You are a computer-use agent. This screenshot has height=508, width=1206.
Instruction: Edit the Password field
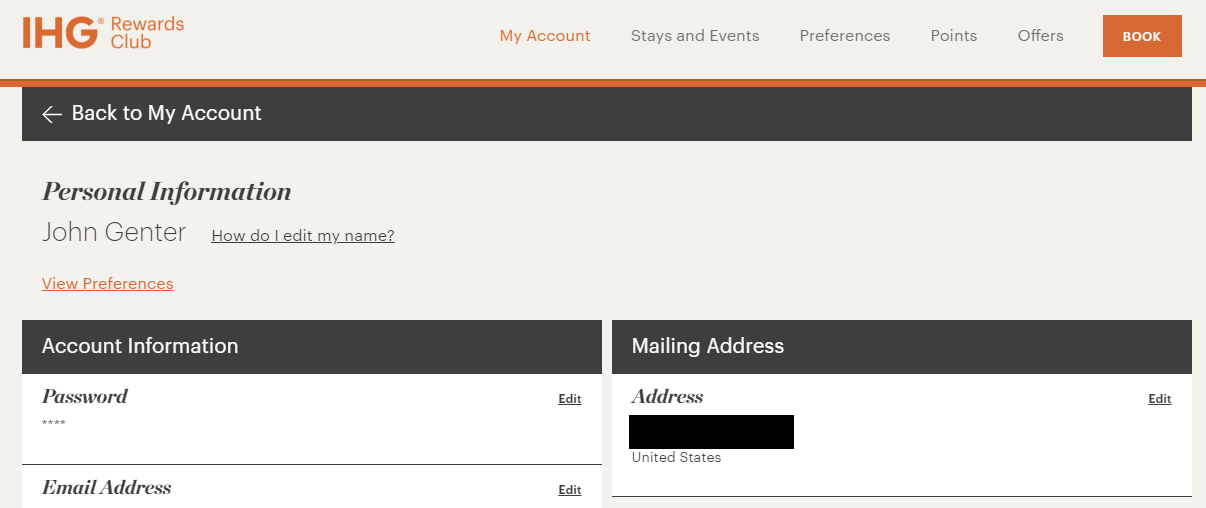(569, 399)
